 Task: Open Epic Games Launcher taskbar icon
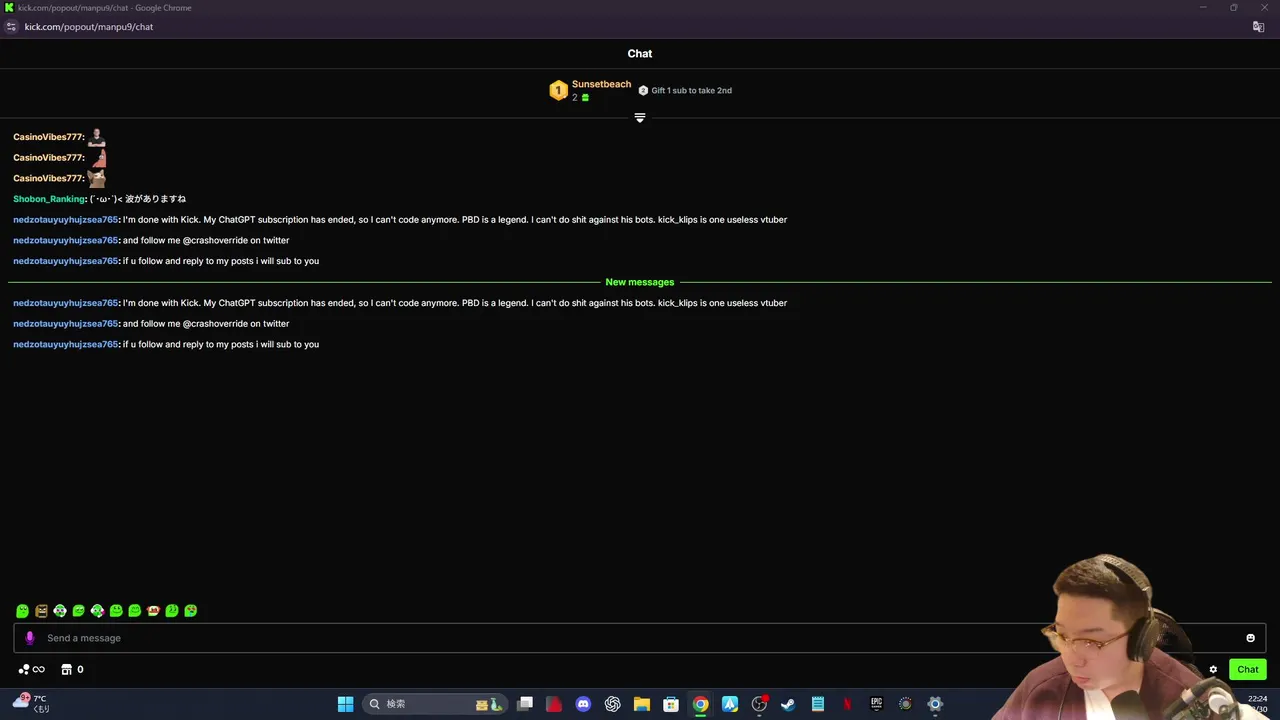(876, 704)
